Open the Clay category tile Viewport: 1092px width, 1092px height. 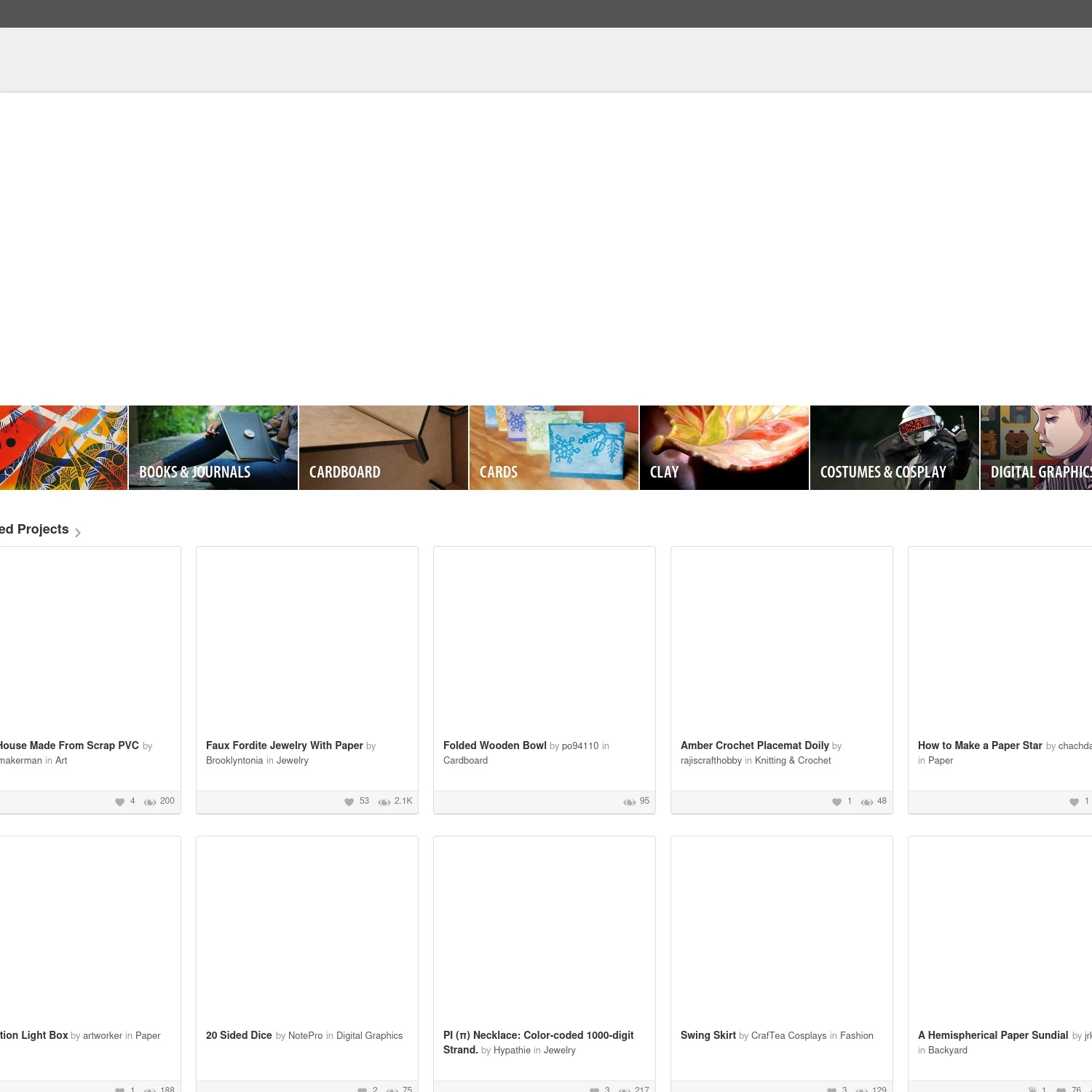tap(724, 448)
